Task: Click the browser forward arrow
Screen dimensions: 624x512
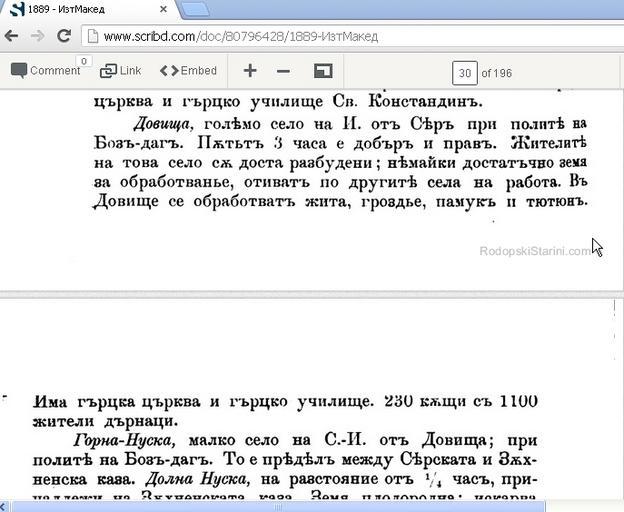Action: tap(37, 36)
